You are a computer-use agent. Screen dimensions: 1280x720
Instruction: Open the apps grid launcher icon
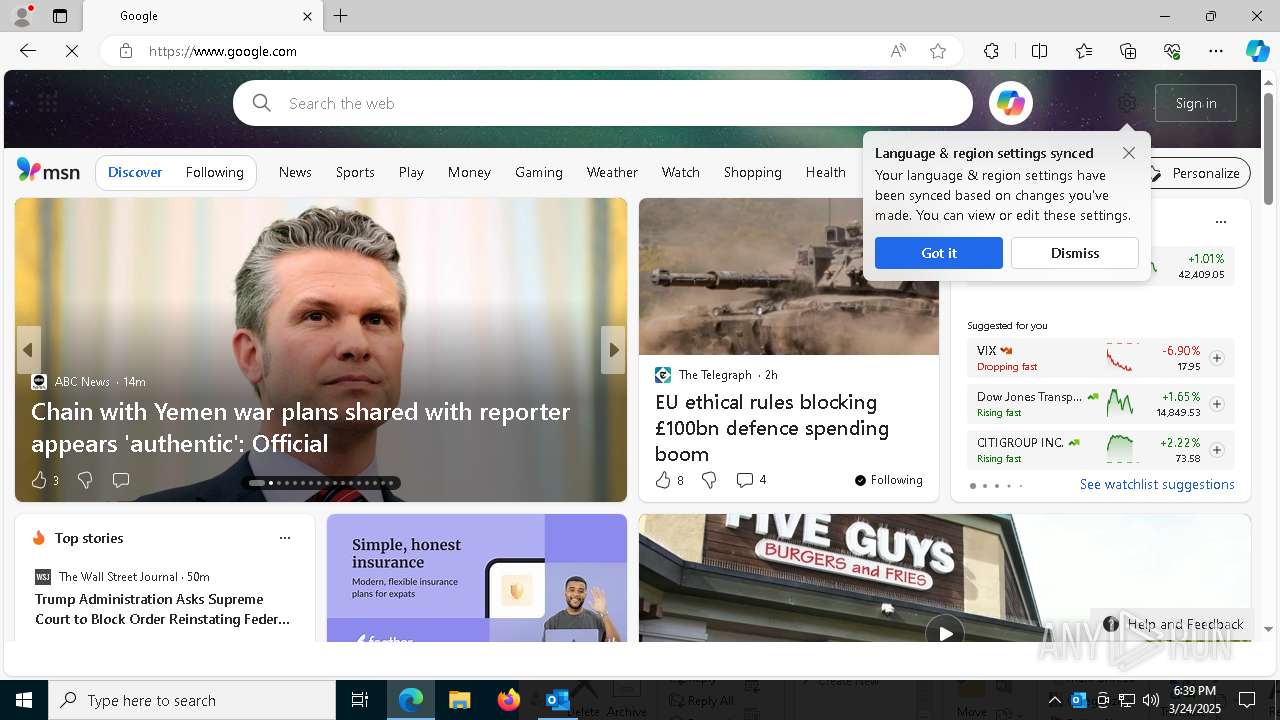tap(47, 103)
